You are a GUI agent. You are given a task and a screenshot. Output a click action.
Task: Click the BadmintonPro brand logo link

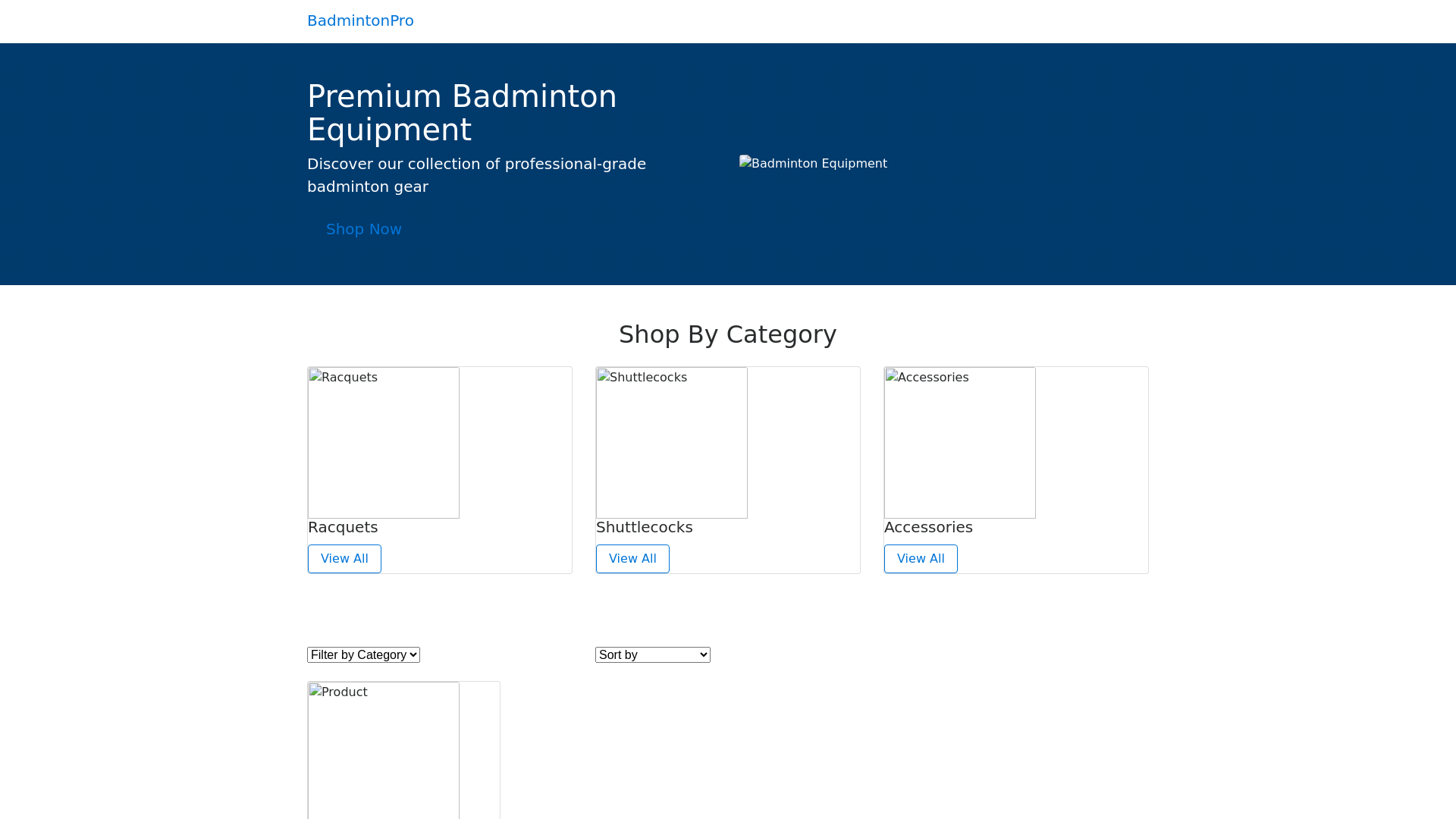coord(360,20)
